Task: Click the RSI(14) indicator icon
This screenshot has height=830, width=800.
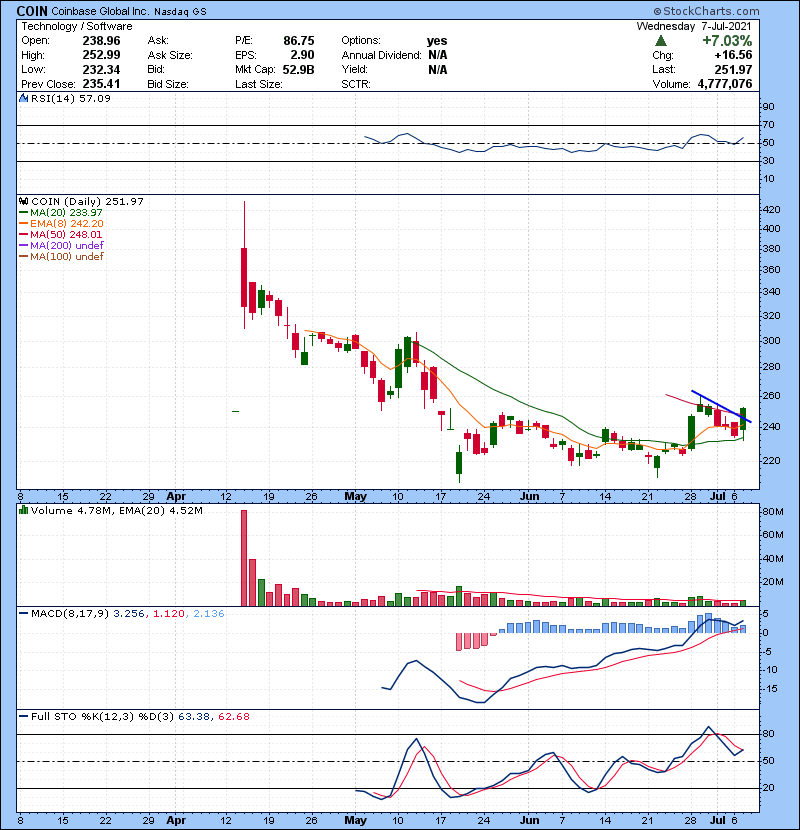Action: 24,98
